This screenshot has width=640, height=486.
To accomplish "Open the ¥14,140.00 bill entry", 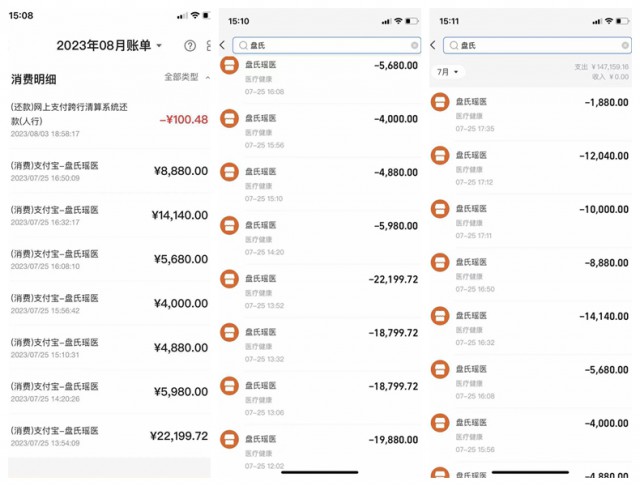I will click(x=109, y=215).
